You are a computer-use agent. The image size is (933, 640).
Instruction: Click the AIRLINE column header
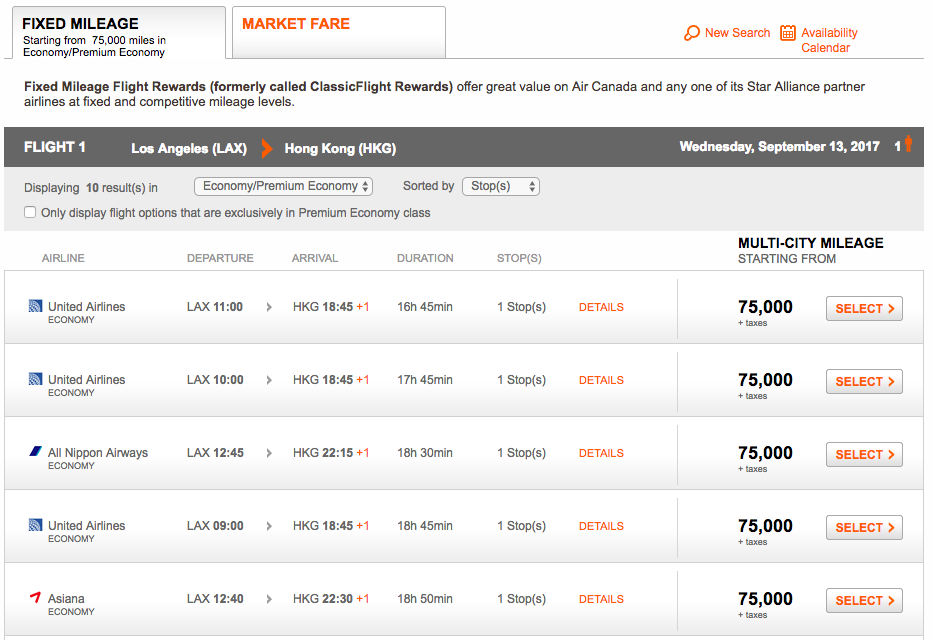63,258
